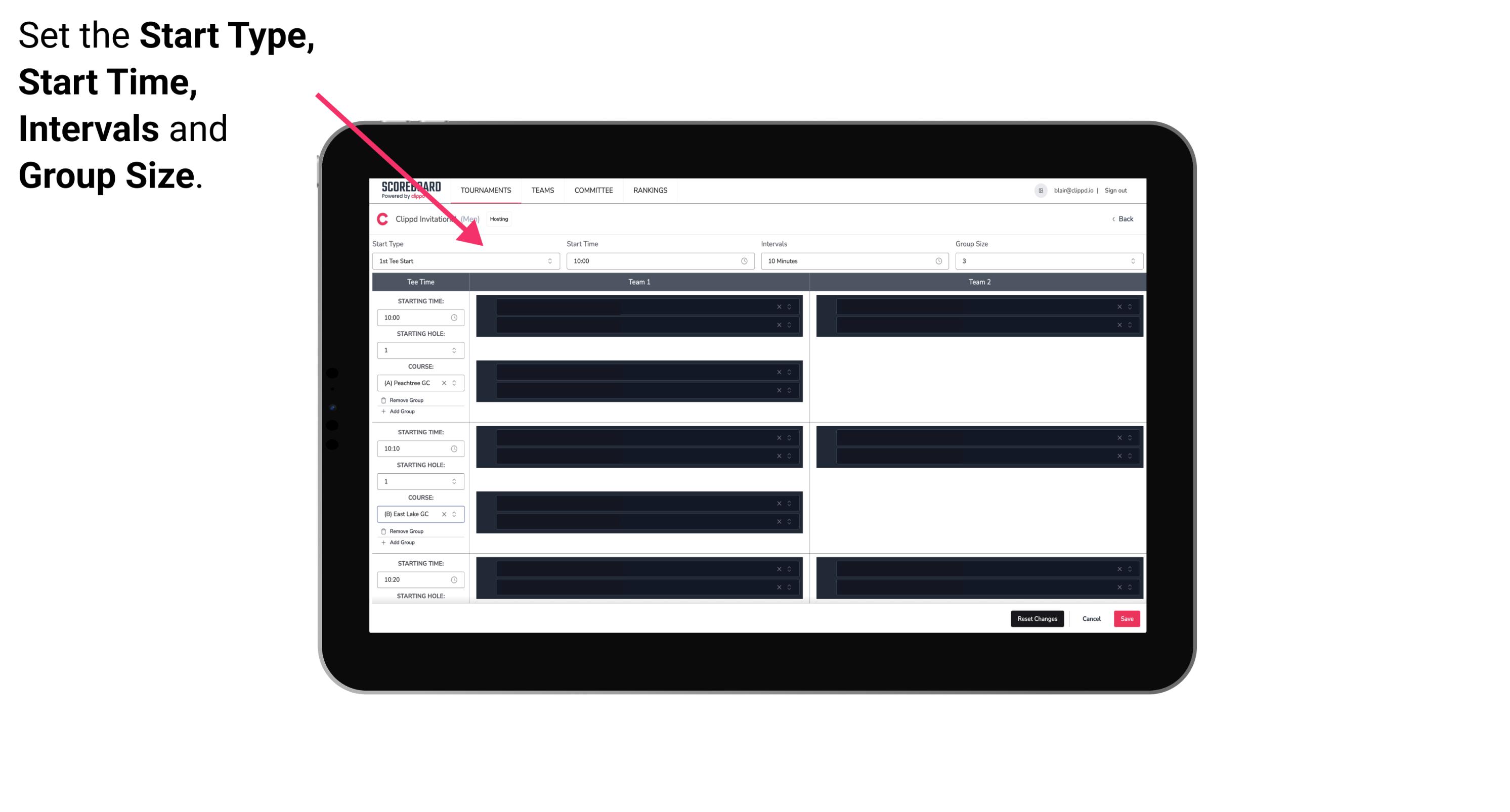Expand the Intervals dropdown showing 10 Minutes

point(852,261)
